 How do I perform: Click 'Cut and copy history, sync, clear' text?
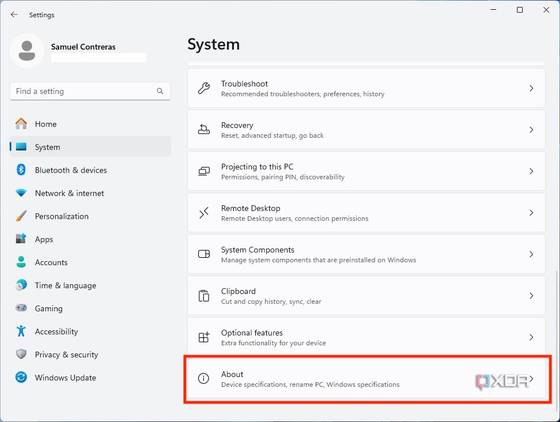(x=271, y=302)
